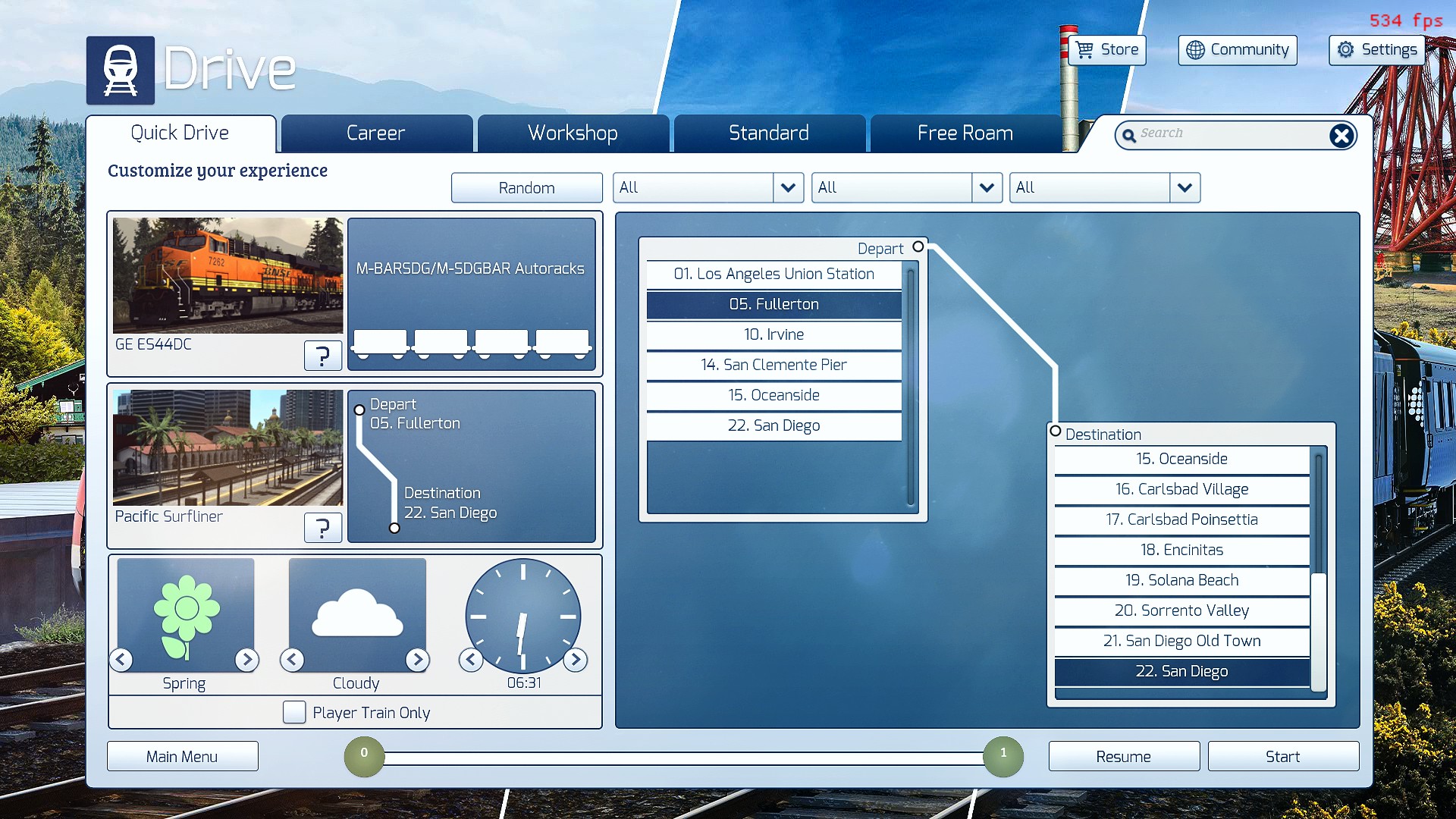Open the Free Roam tab

[965, 133]
